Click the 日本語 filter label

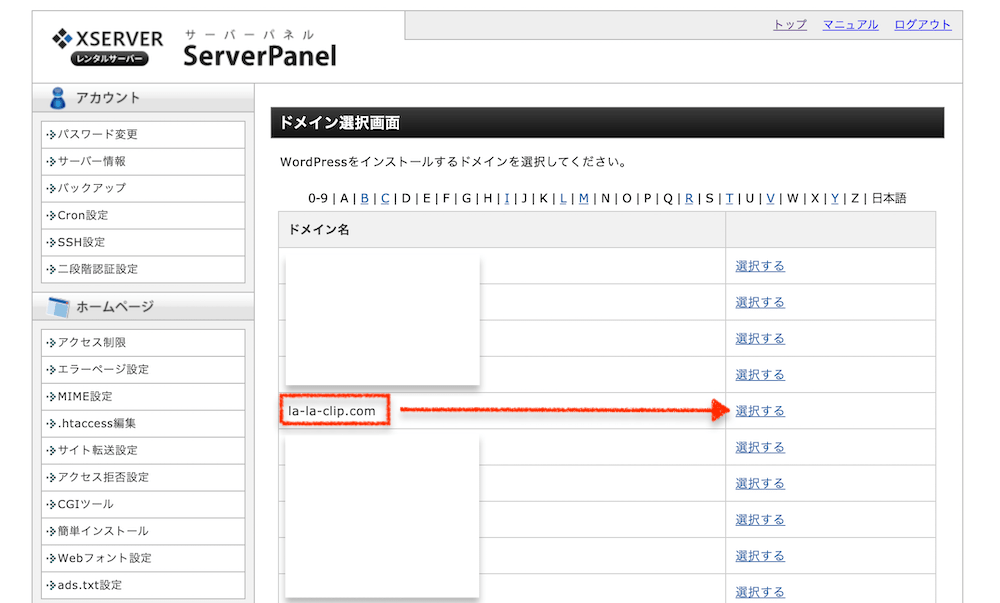coord(889,198)
